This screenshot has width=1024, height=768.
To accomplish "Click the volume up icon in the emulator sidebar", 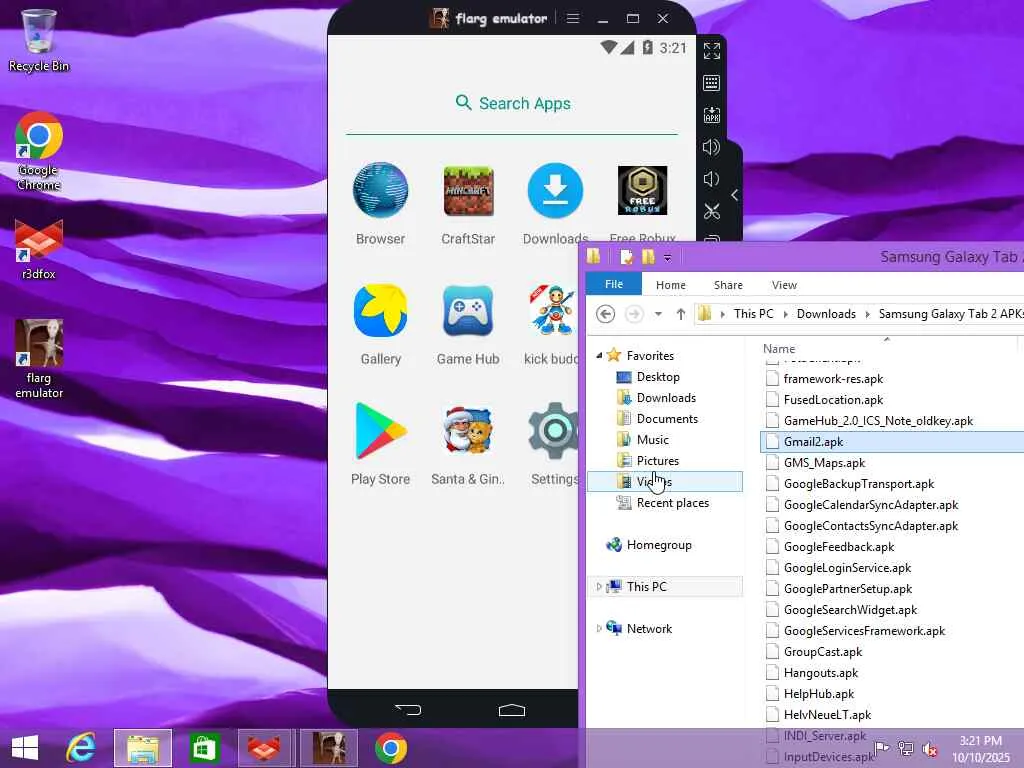I will coord(711,147).
